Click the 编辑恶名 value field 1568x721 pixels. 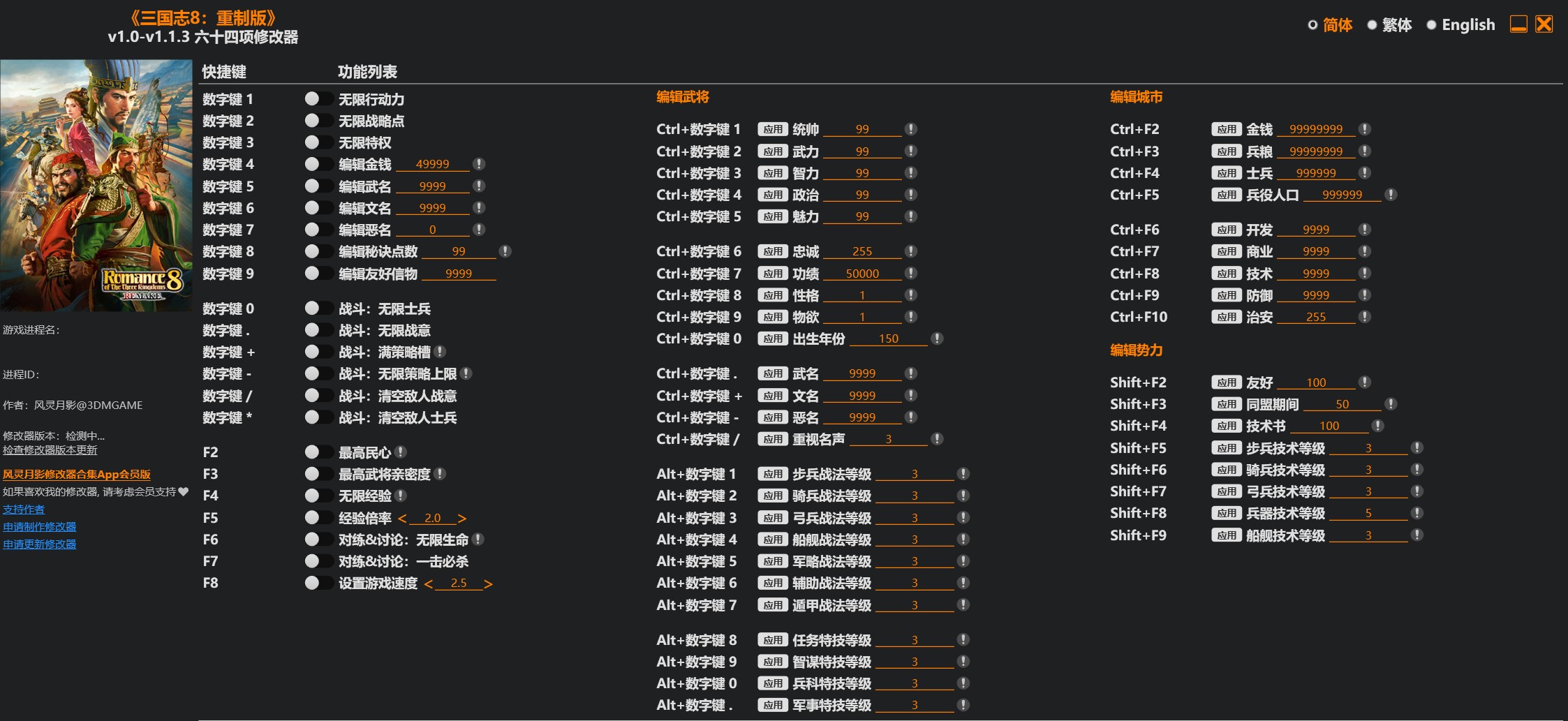pos(433,230)
